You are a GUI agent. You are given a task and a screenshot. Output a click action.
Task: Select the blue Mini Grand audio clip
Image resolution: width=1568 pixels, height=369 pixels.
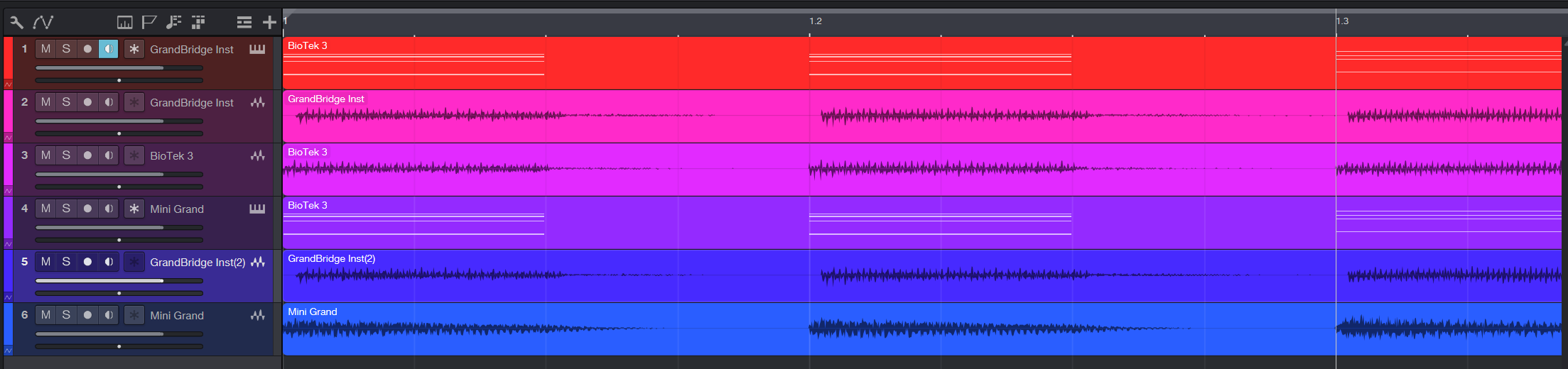(x=922, y=329)
